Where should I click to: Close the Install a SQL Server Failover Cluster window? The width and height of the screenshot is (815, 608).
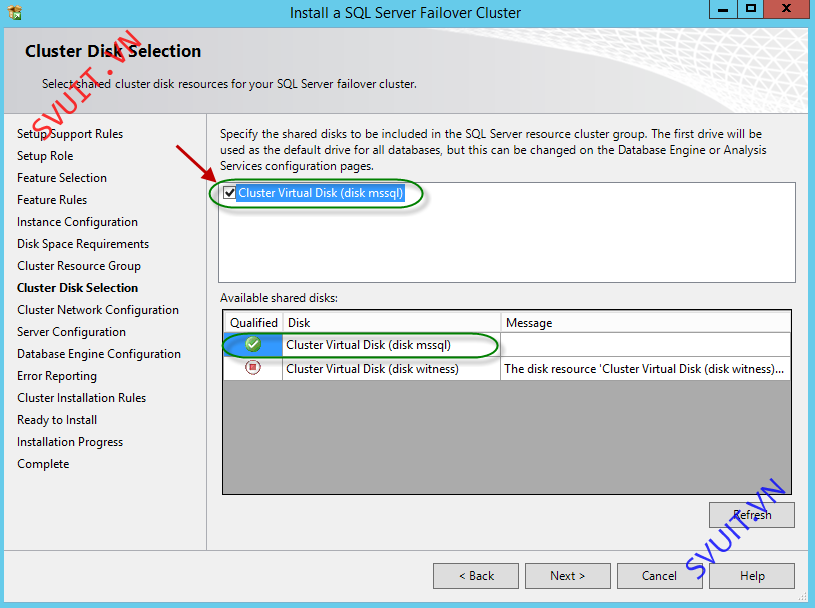(x=786, y=9)
